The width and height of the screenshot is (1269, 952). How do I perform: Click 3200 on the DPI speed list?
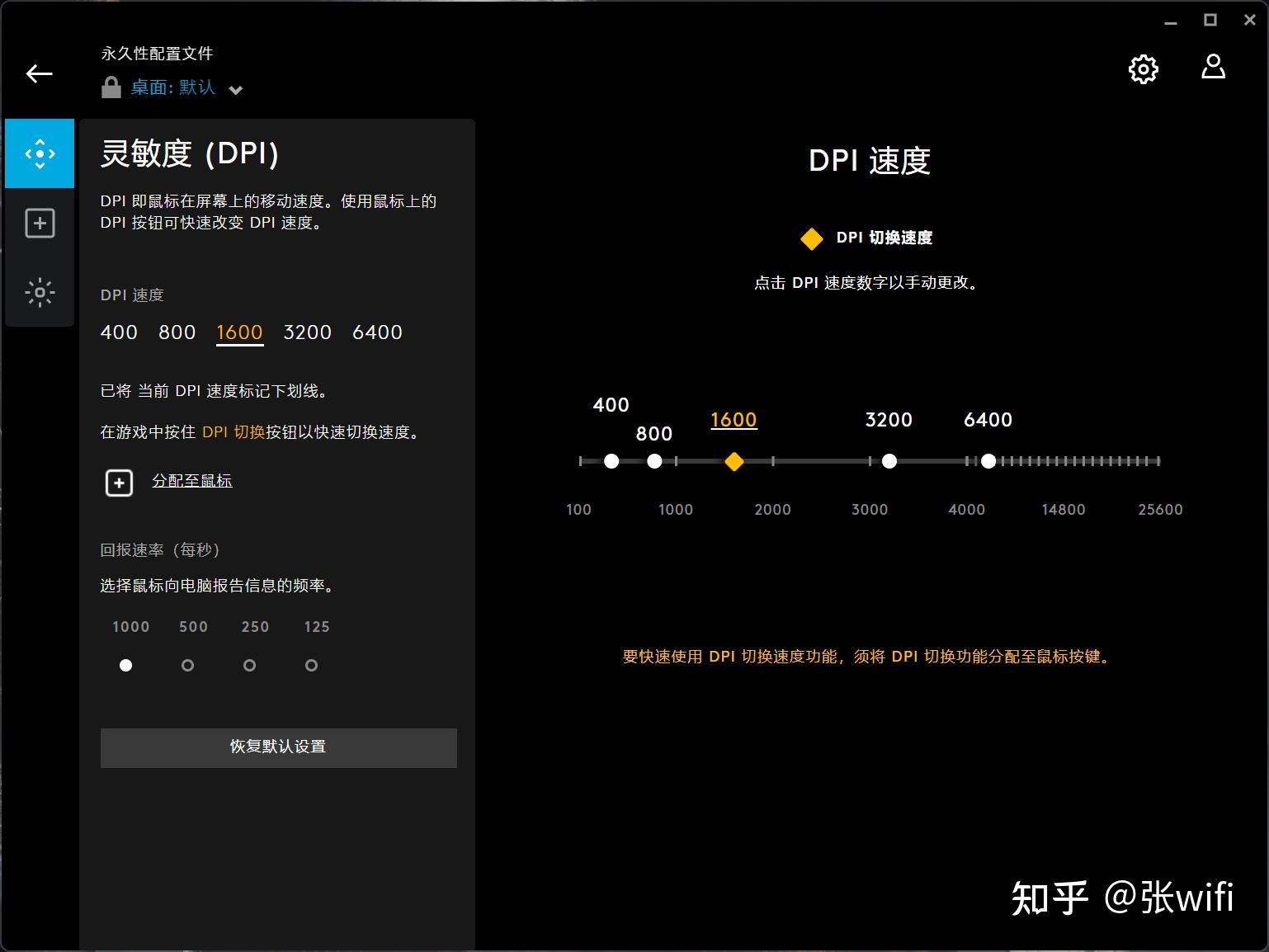click(x=306, y=332)
